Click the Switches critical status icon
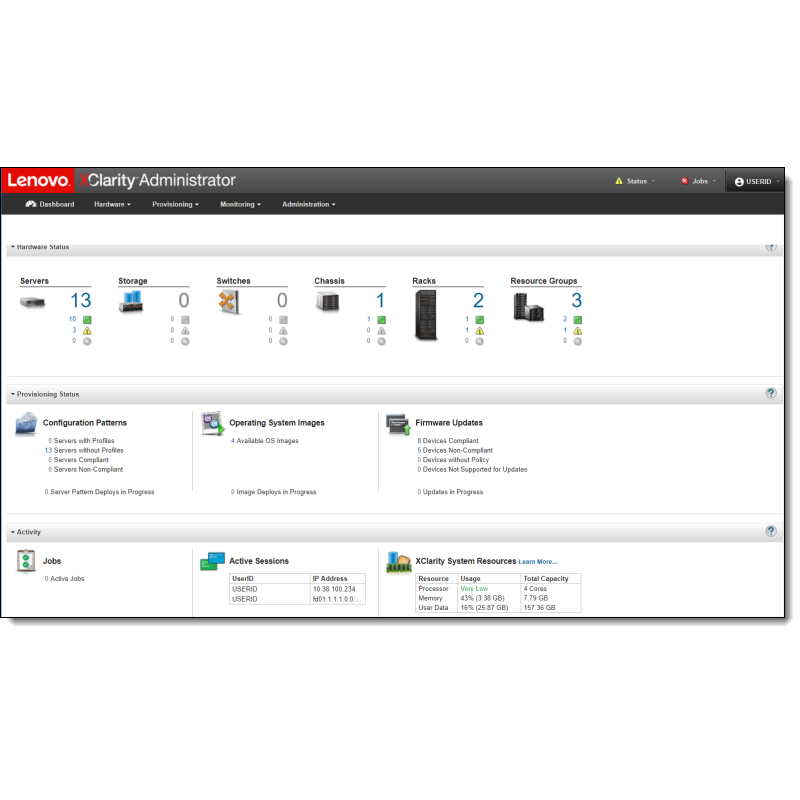 coord(283,342)
